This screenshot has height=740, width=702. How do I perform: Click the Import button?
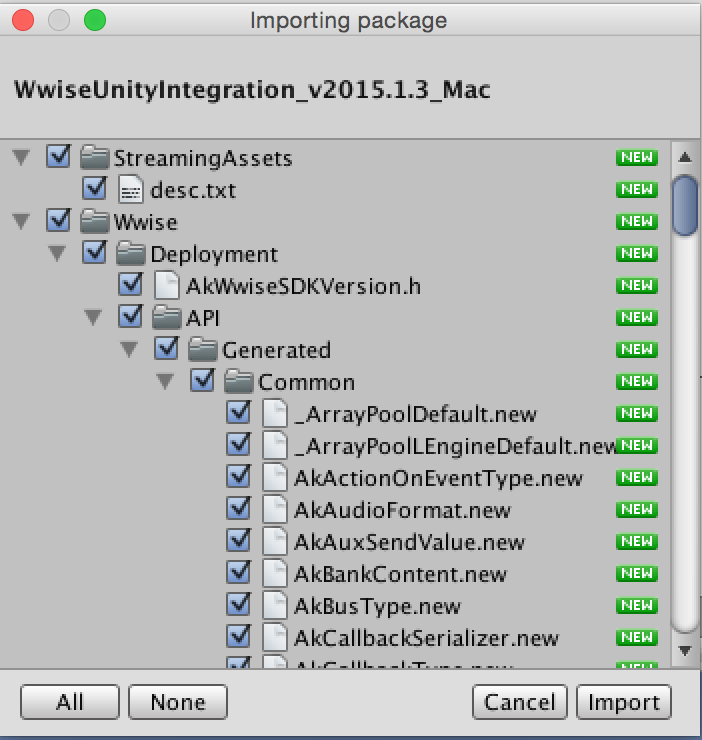tap(624, 702)
